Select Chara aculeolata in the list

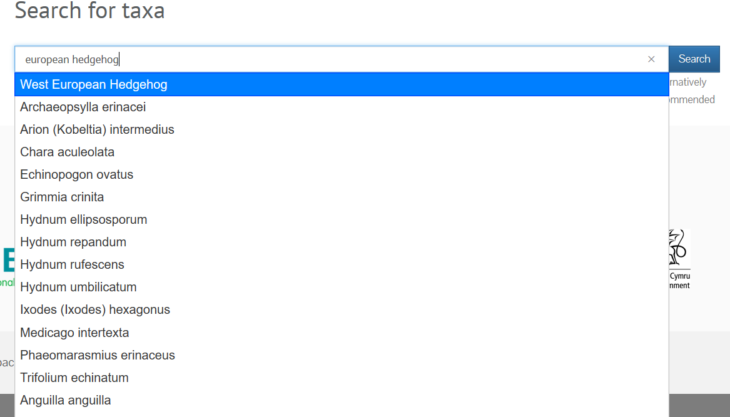pos(342,152)
